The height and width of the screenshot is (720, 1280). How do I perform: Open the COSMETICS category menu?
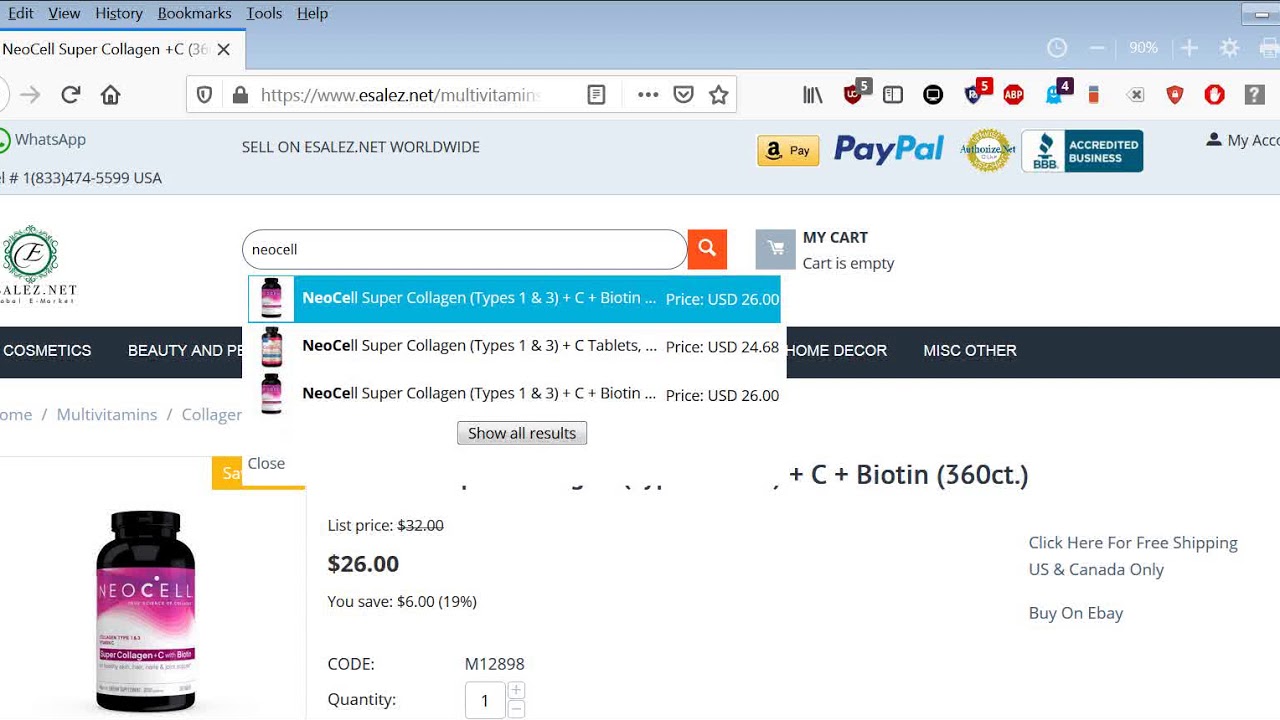[46, 351]
